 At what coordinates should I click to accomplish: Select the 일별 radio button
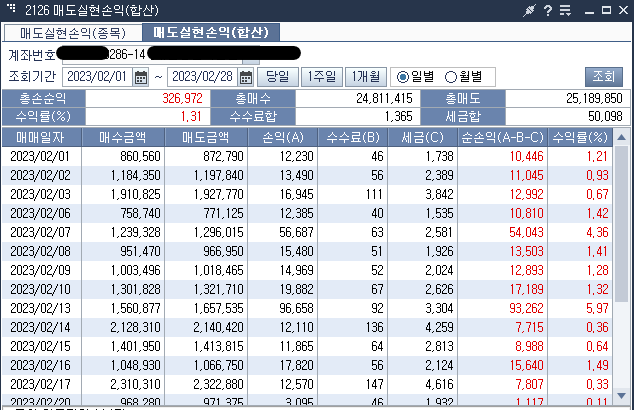(x=403, y=77)
